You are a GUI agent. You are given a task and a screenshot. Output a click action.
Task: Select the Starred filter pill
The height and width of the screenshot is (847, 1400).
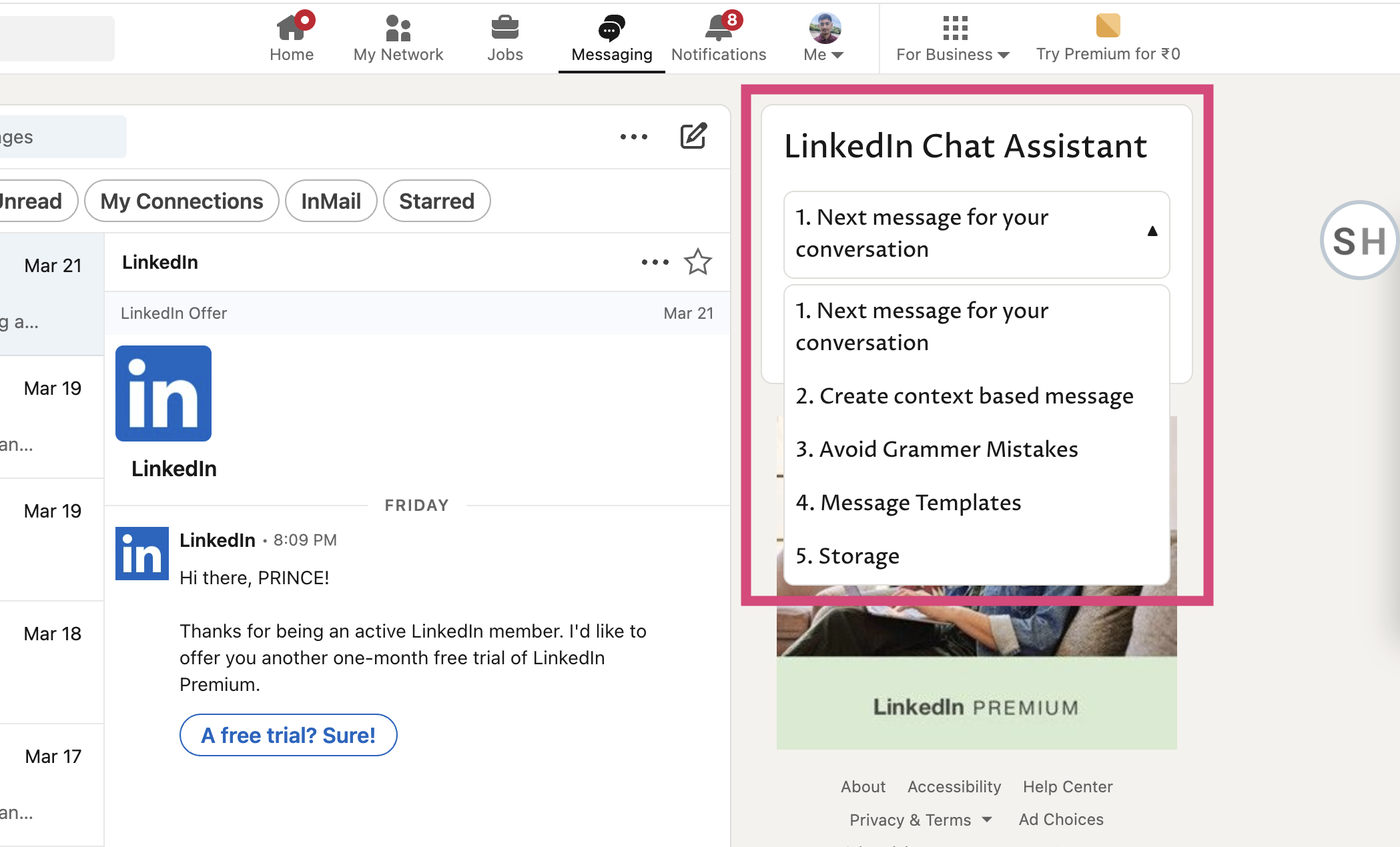click(437, 201)
